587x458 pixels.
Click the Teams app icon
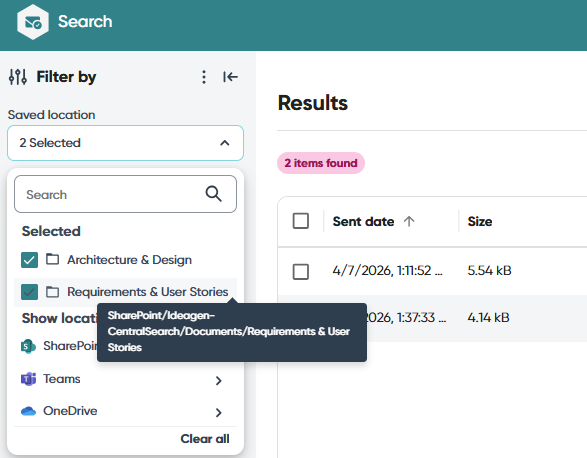coord(28,379)
